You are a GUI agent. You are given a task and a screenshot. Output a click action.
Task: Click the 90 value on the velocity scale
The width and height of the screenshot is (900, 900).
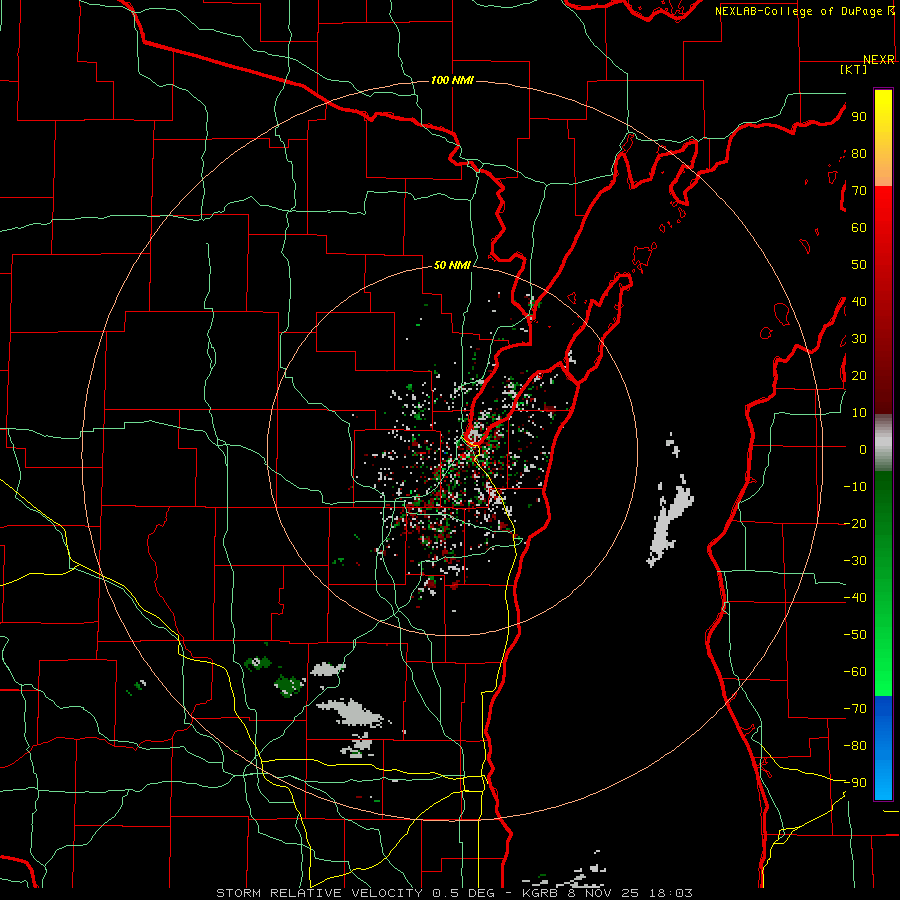point(859,117)
